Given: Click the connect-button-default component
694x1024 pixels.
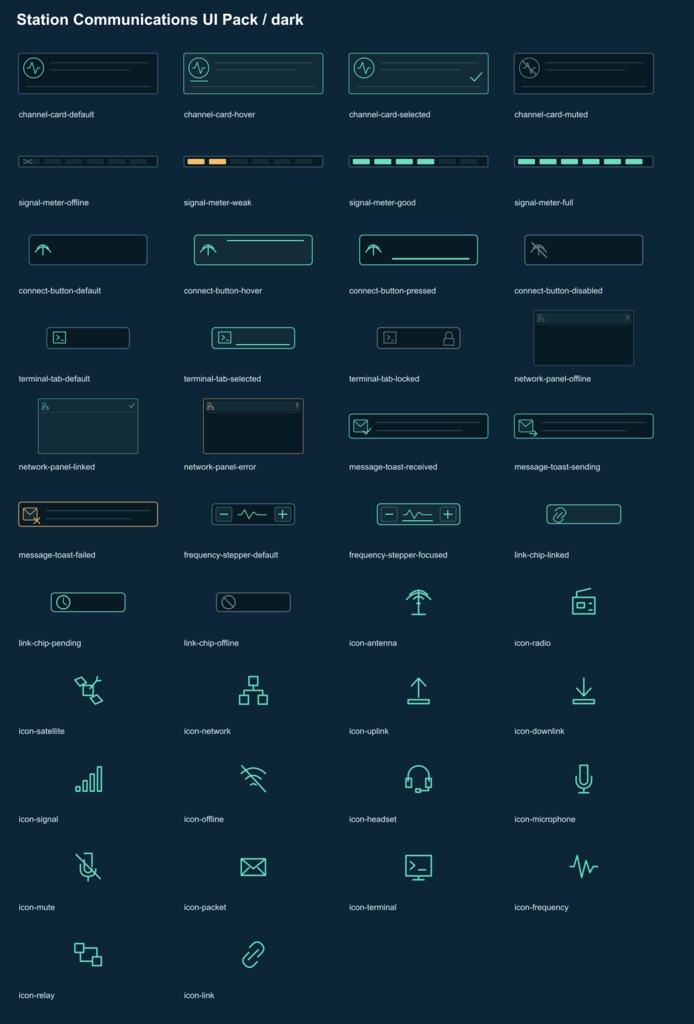Looking at the screenshot, I should (x=88, y=249).
